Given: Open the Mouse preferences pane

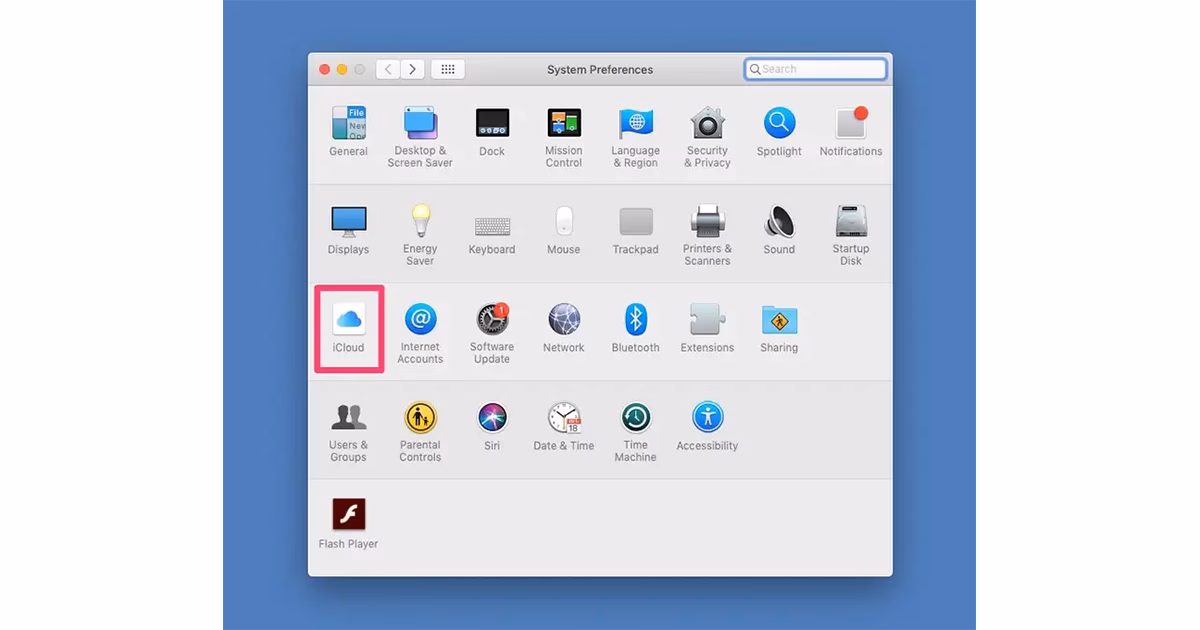Looking at the screenshot, I should [x=564, y=230].
